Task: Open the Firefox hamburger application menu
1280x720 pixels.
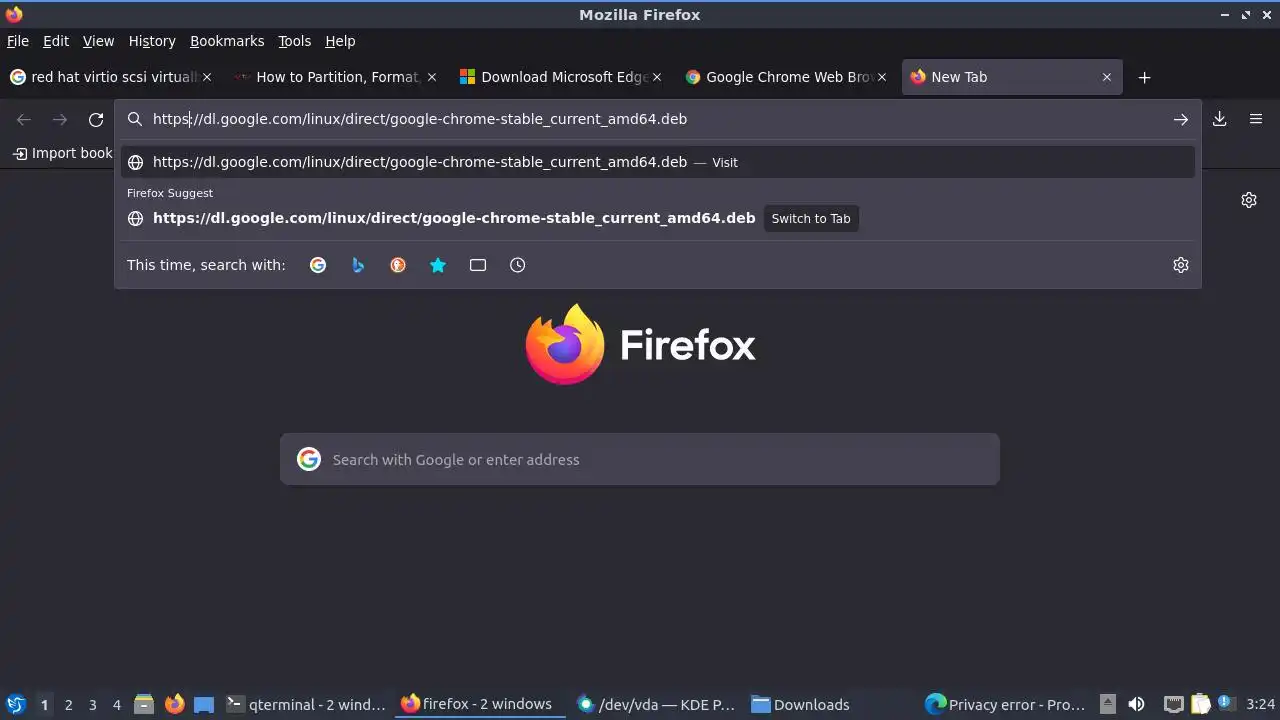Action: click(1256, 119)
